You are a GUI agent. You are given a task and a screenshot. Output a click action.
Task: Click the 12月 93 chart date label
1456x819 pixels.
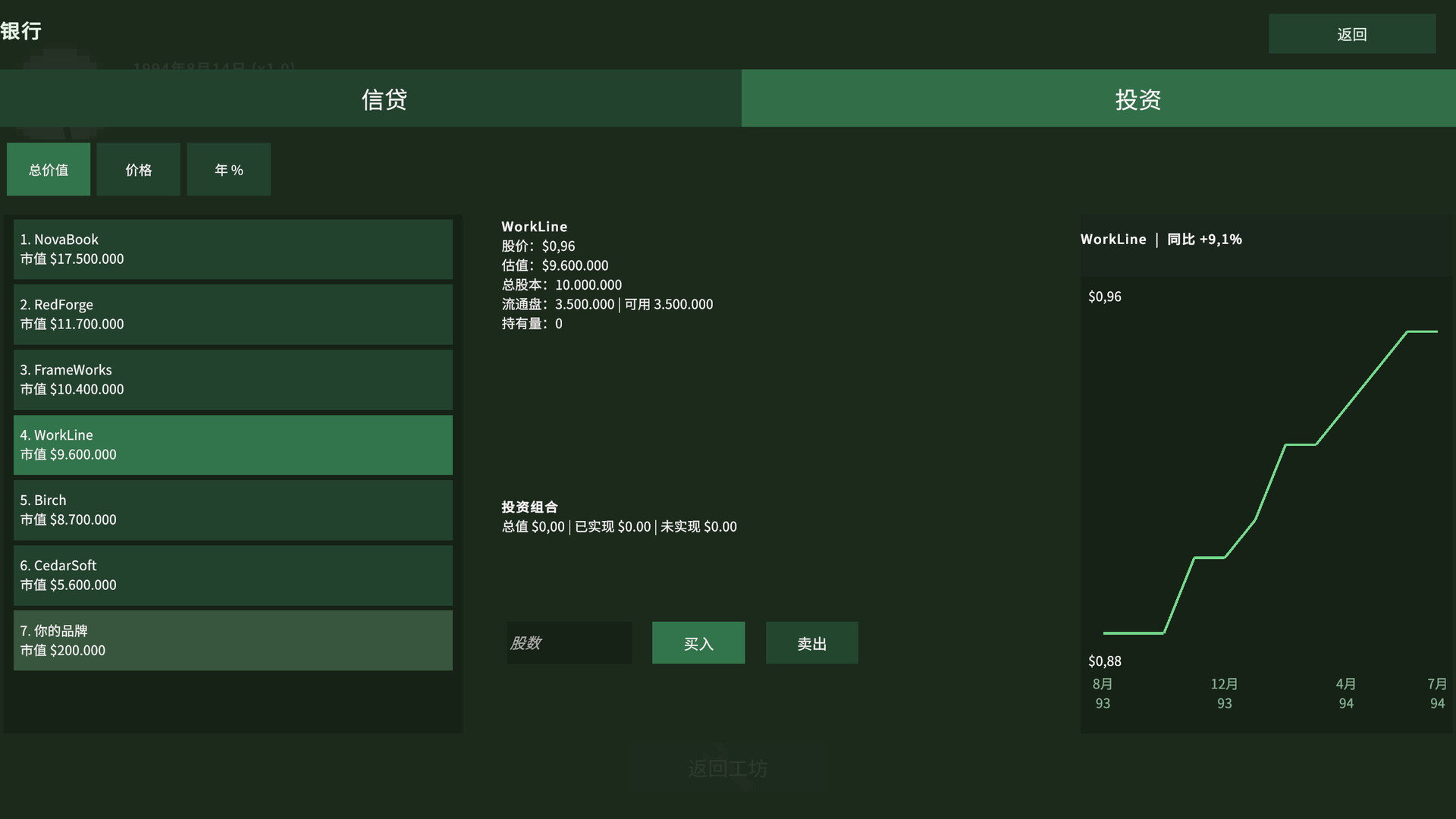[1224, 693]
